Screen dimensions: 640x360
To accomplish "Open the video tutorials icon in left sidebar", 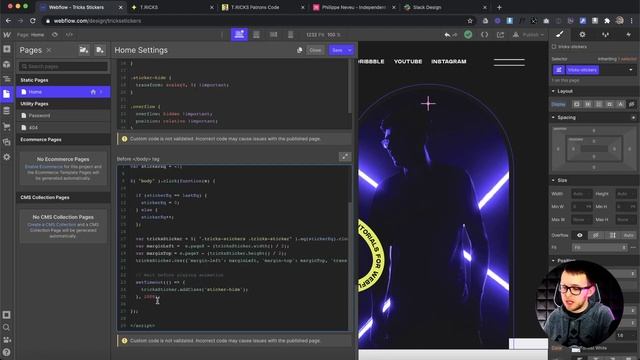I will pyautogui.click(x=7, y=340).
